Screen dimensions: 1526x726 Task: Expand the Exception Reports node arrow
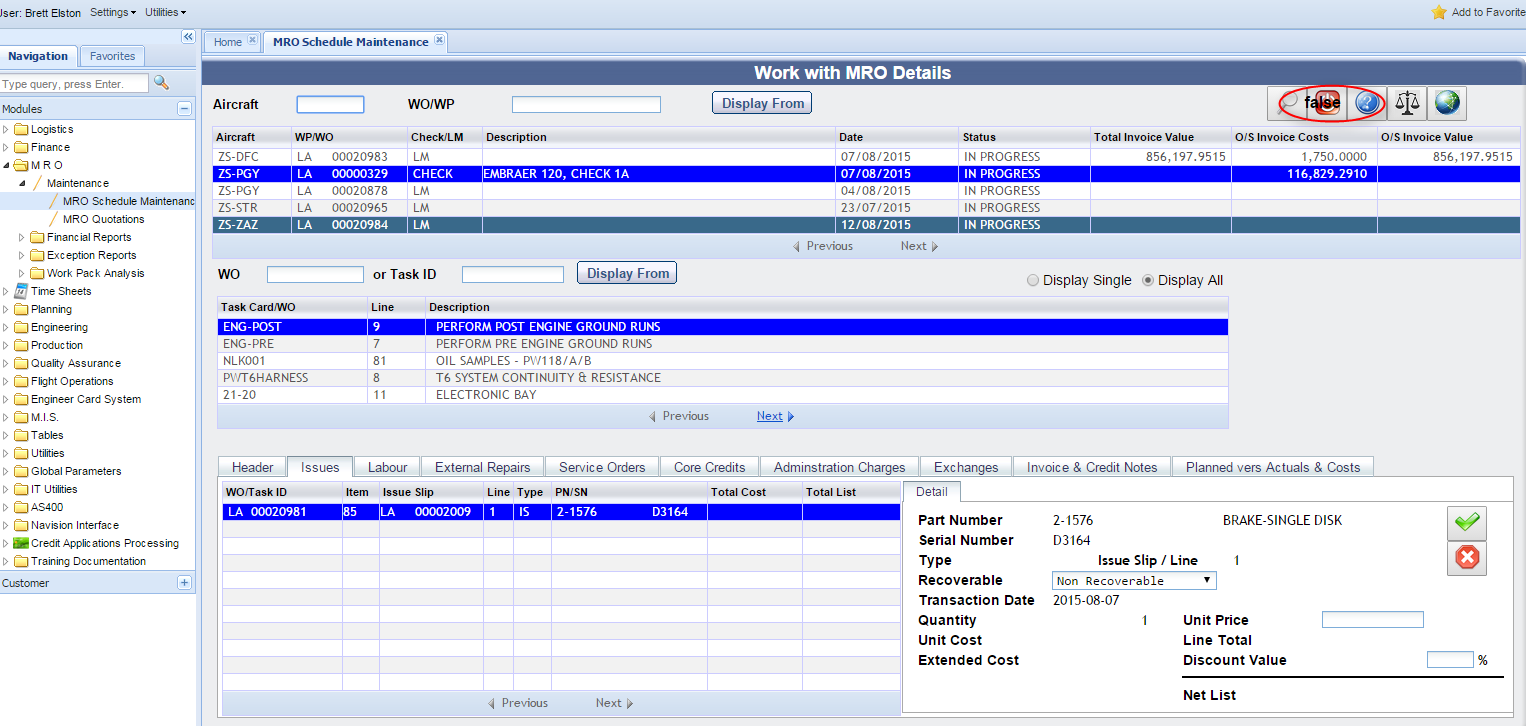[22, 255]
